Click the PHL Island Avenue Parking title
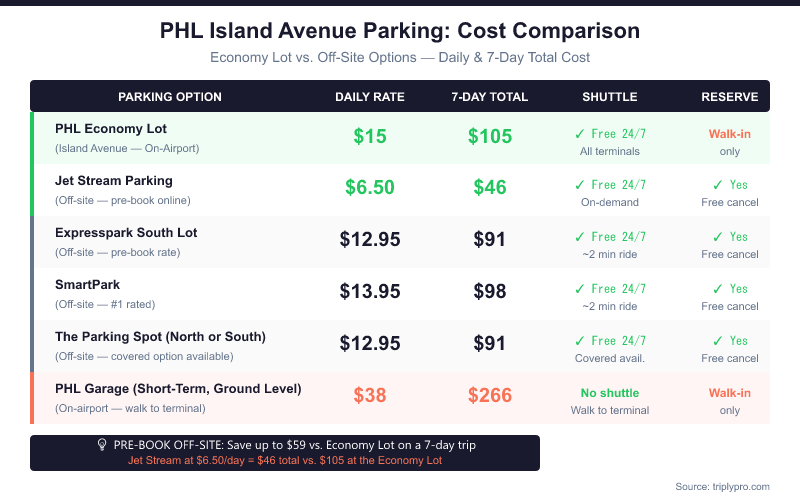 click(400, 31)
